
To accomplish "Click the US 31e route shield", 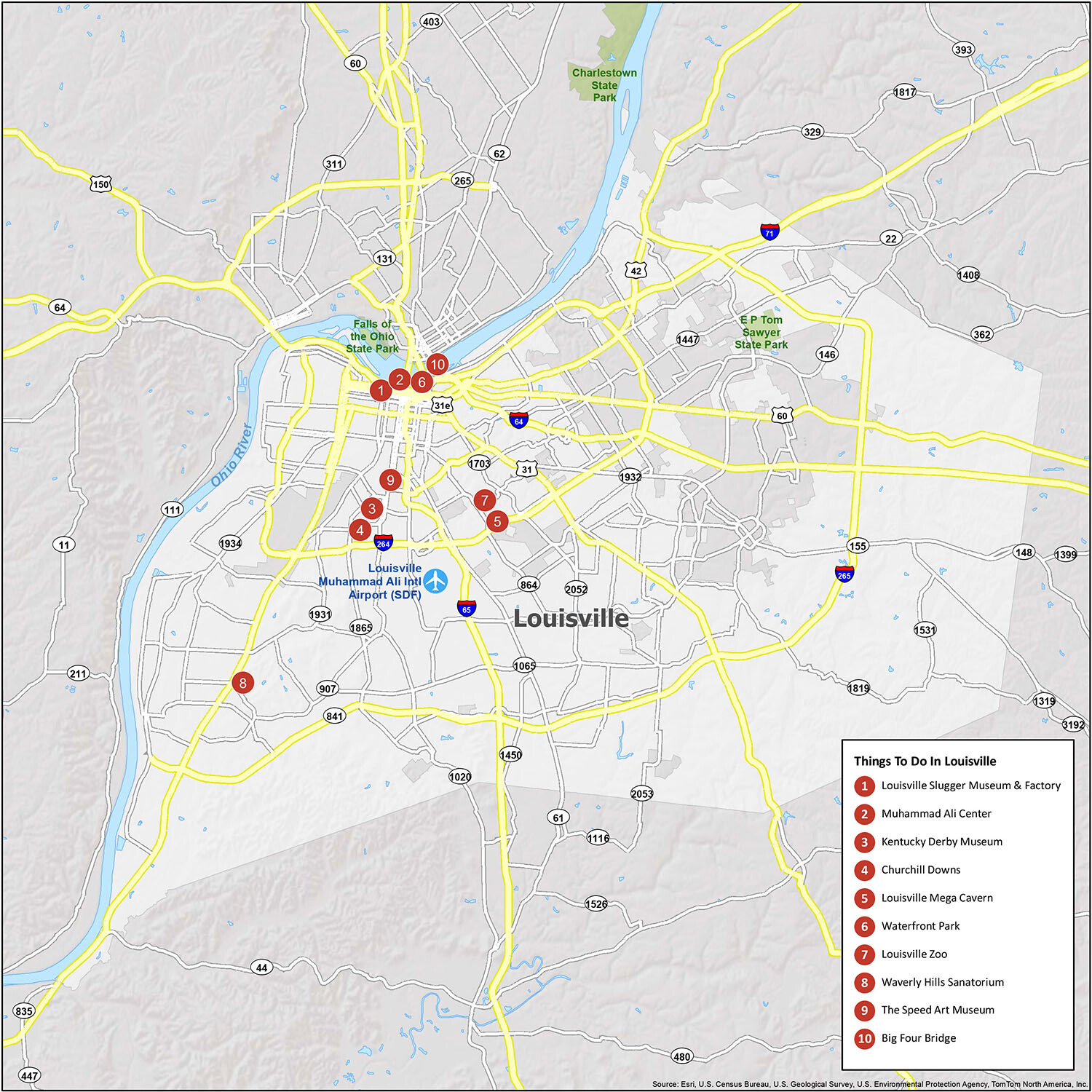I will [443, 405].
